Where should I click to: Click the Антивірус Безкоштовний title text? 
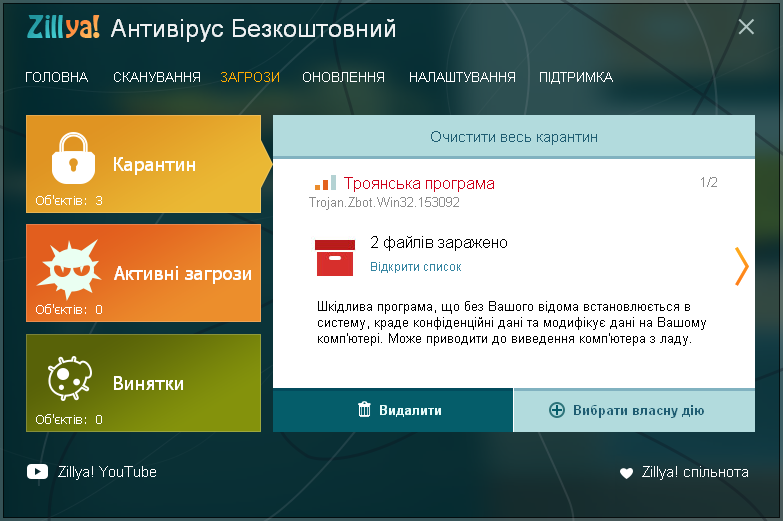click(x=254, y=28)
